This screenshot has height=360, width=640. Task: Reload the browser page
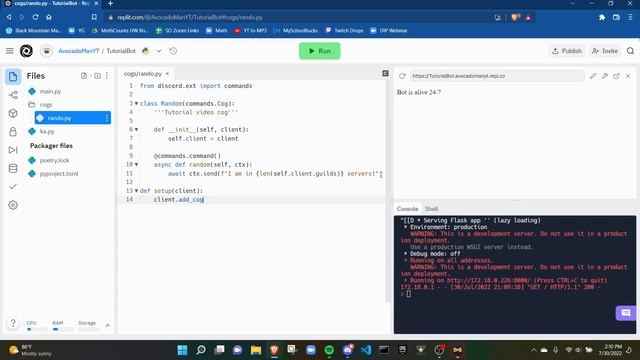[x=36, y=17]
